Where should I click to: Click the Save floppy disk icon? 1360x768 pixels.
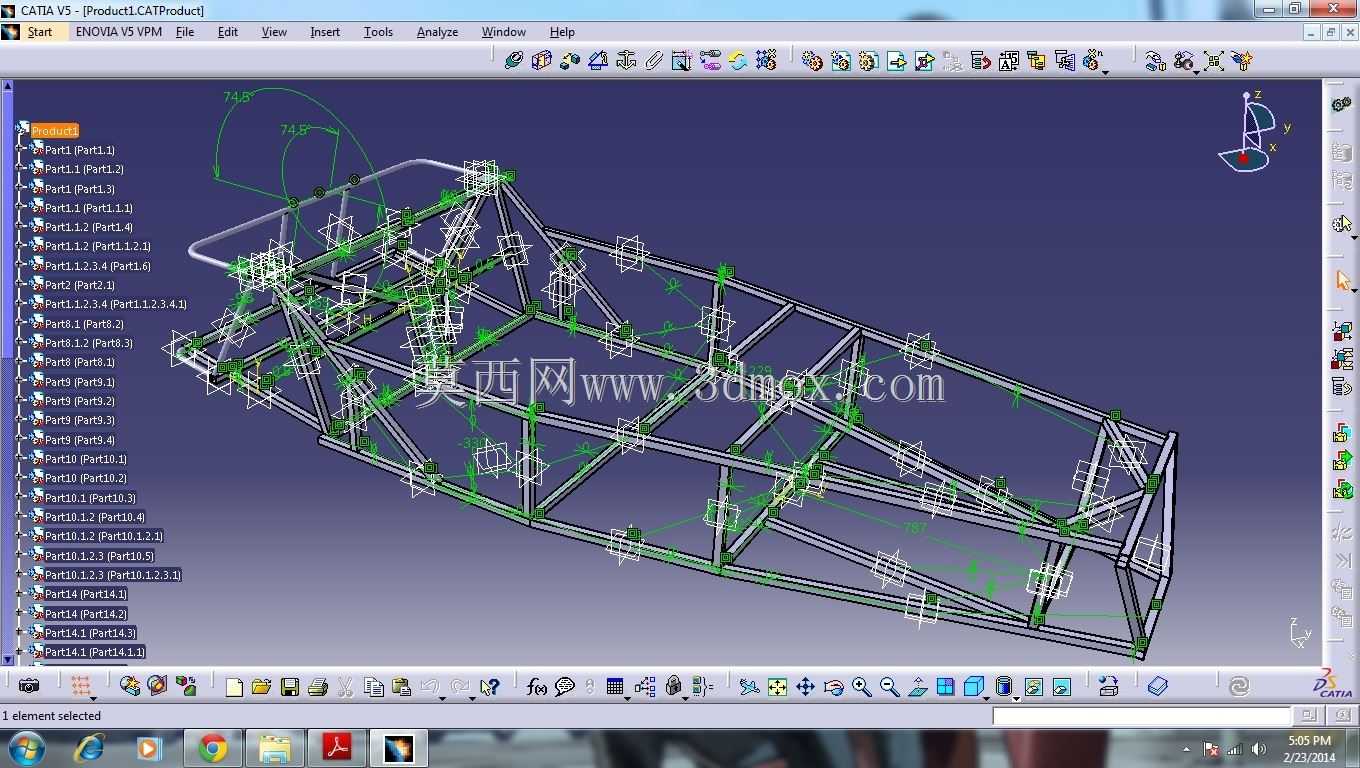290,687
